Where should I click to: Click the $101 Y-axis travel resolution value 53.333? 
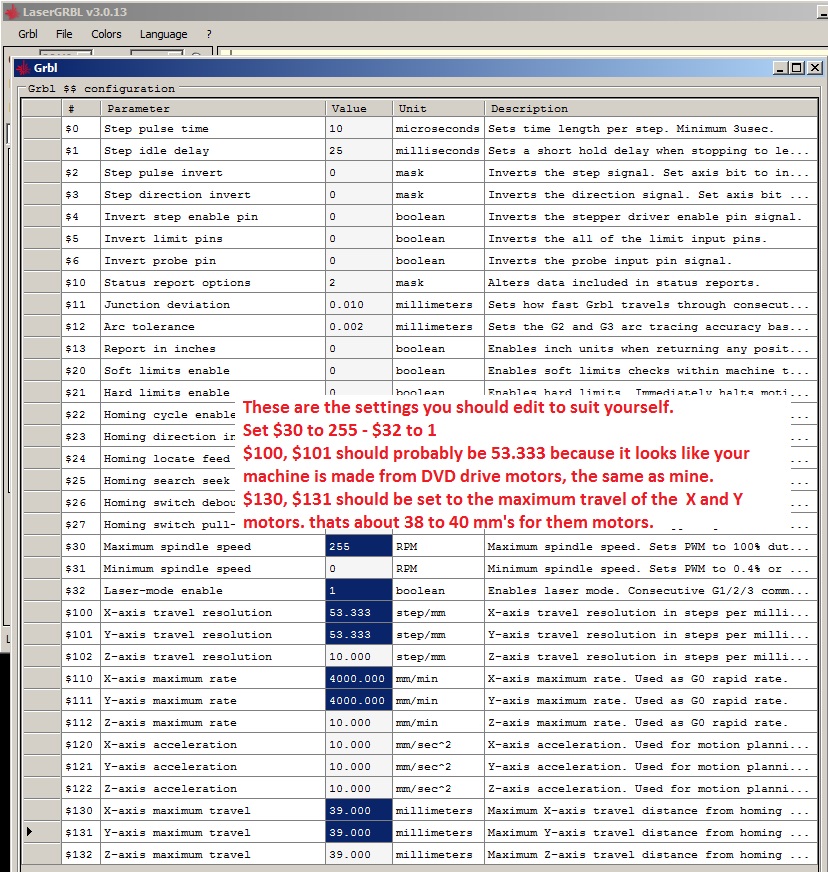[x=359, y=635]
